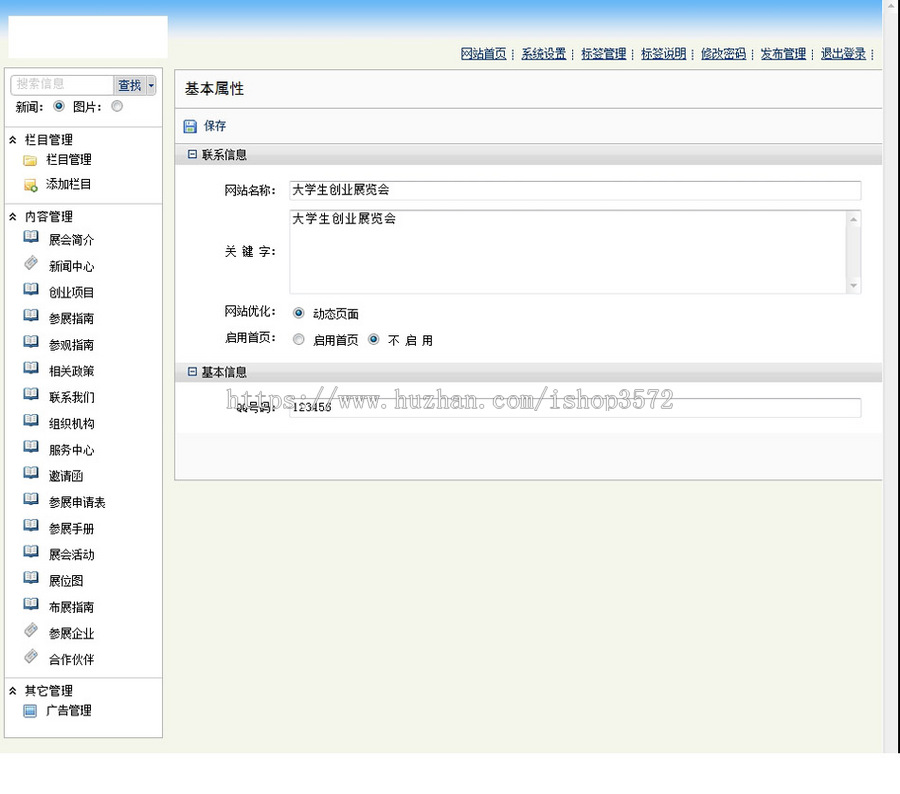Viewport: 900px width, 794px height.
Task: Select the 新闻 search radio button
Action: pyautogui.click(x=59, y=106)
